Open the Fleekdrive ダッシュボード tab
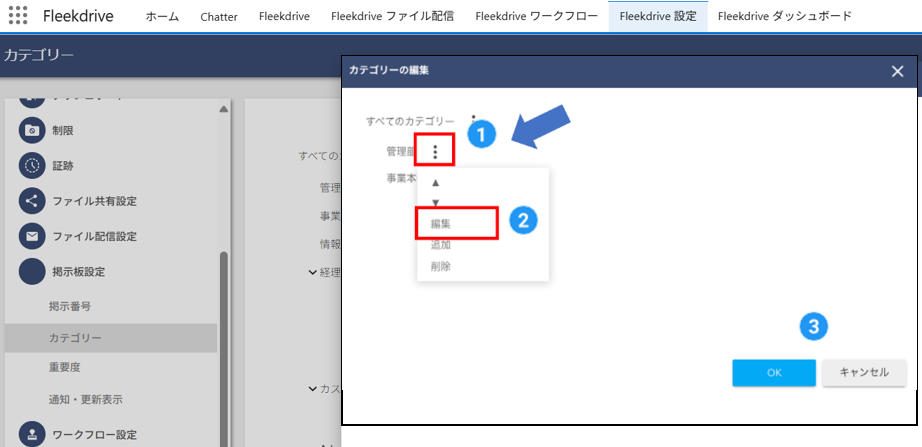This screenshot has height=447, width=922. (x=784, y=16)
